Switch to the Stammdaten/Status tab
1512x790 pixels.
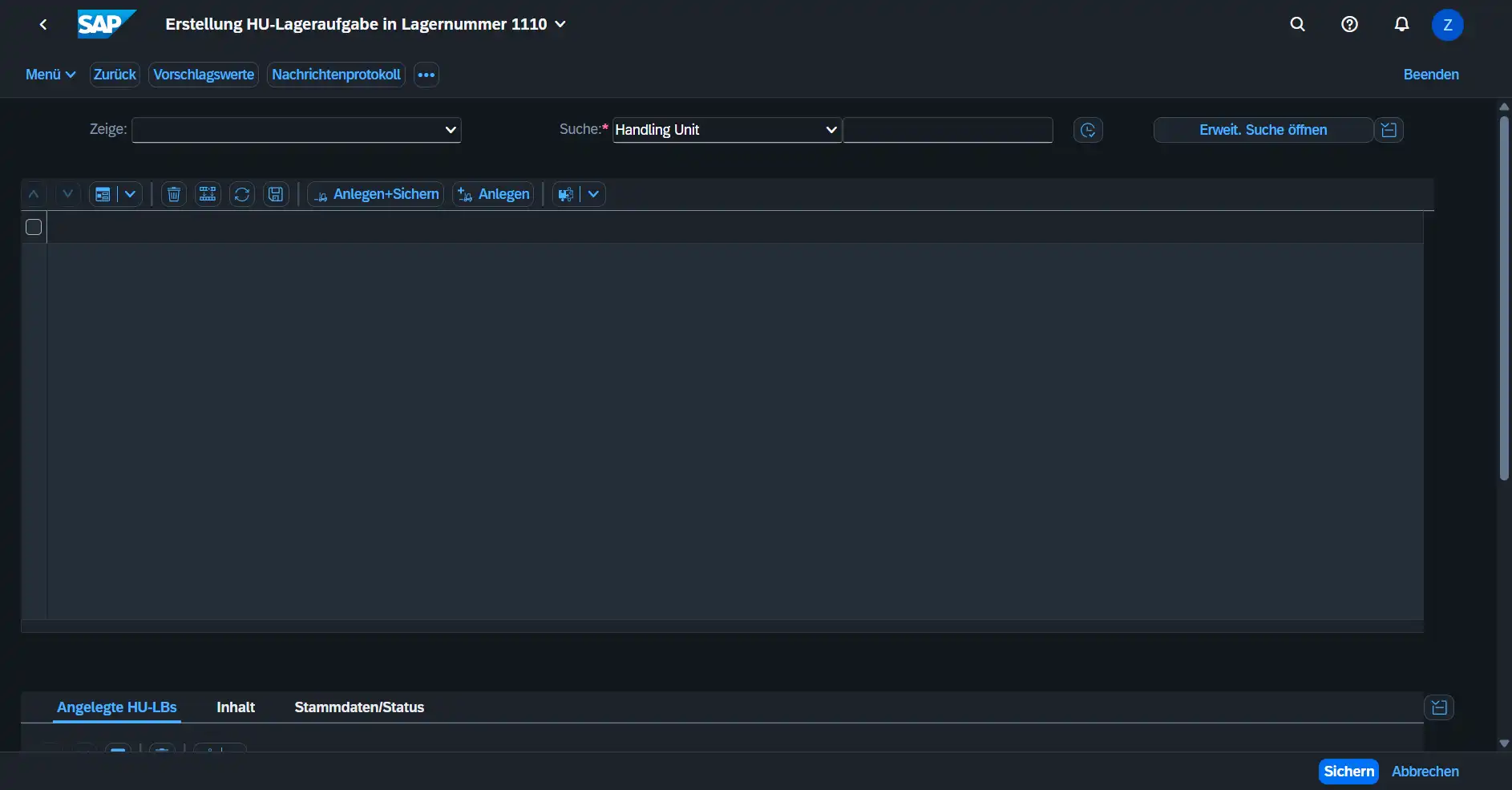coord(359,707)
